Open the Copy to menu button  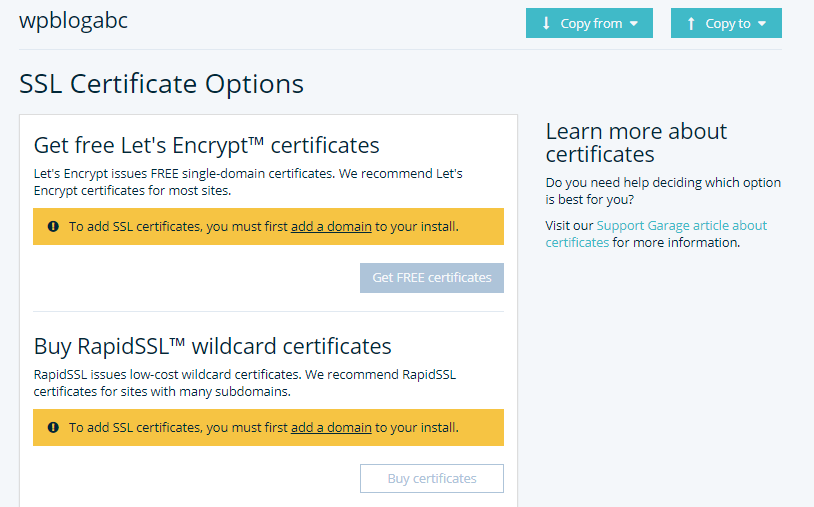coord(726,23)
